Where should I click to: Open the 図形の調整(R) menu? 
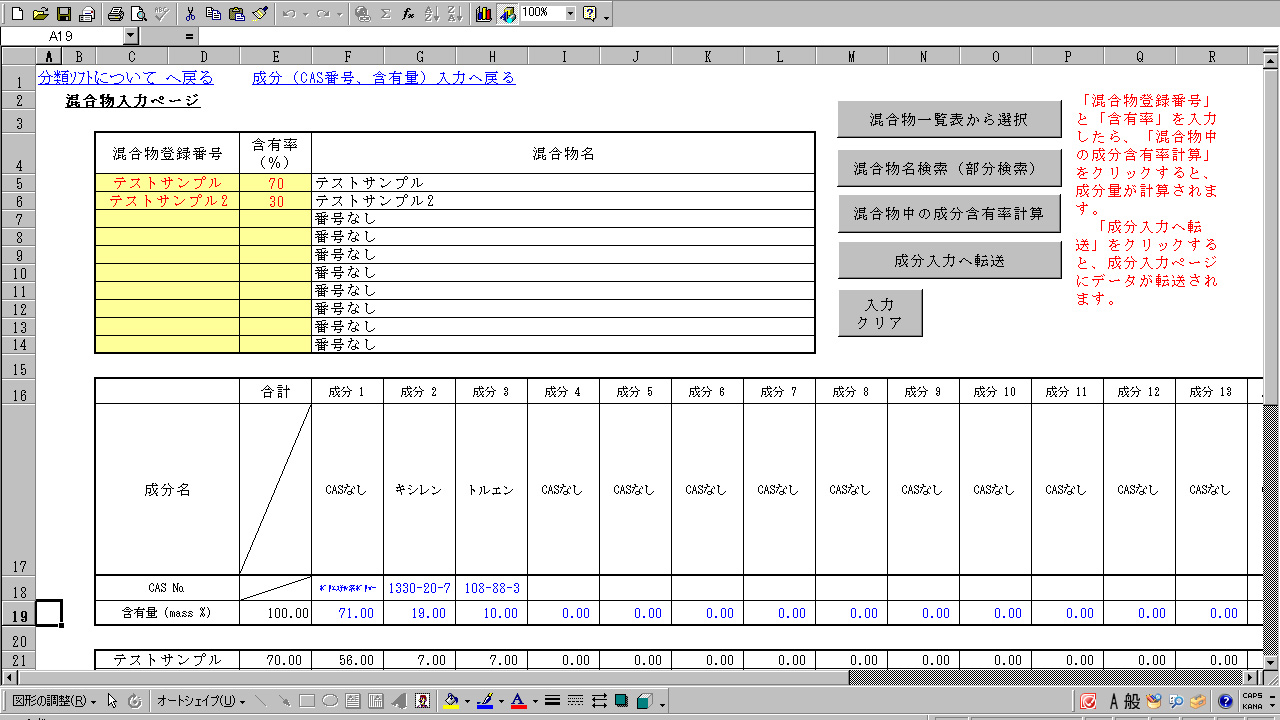pos(53,701)
